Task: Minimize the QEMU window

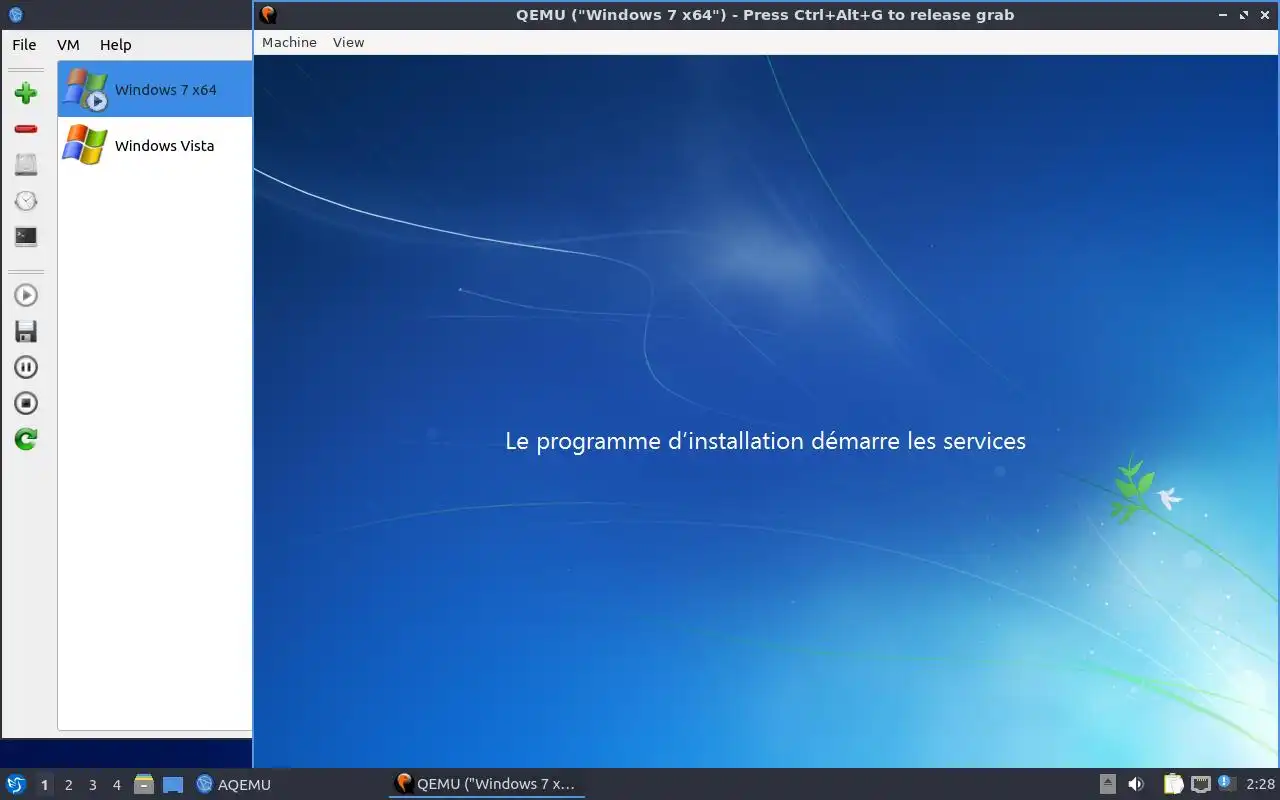Action: [1224, 15]
